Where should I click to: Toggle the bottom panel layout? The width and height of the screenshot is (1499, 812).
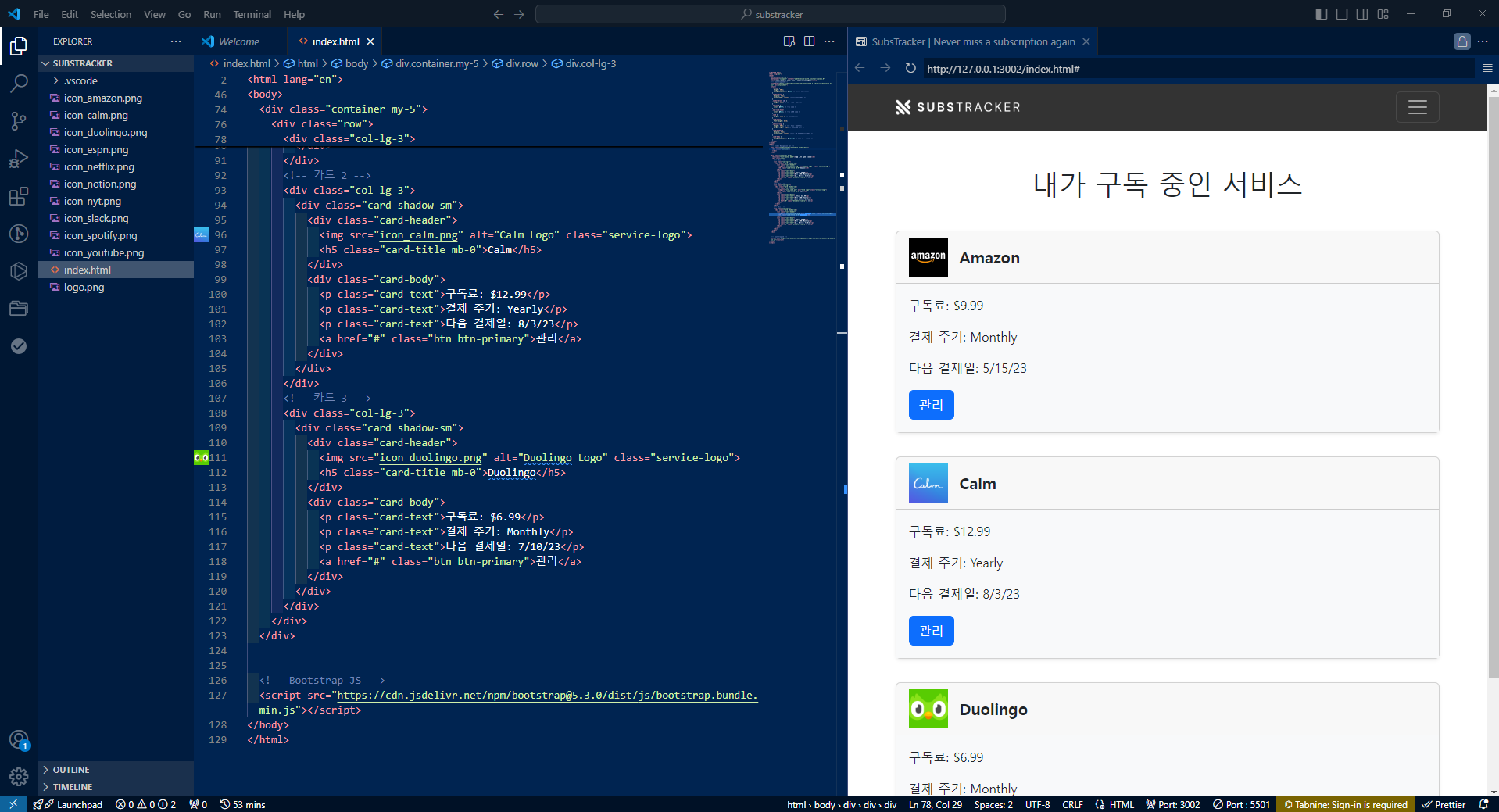pos(1342,14)
